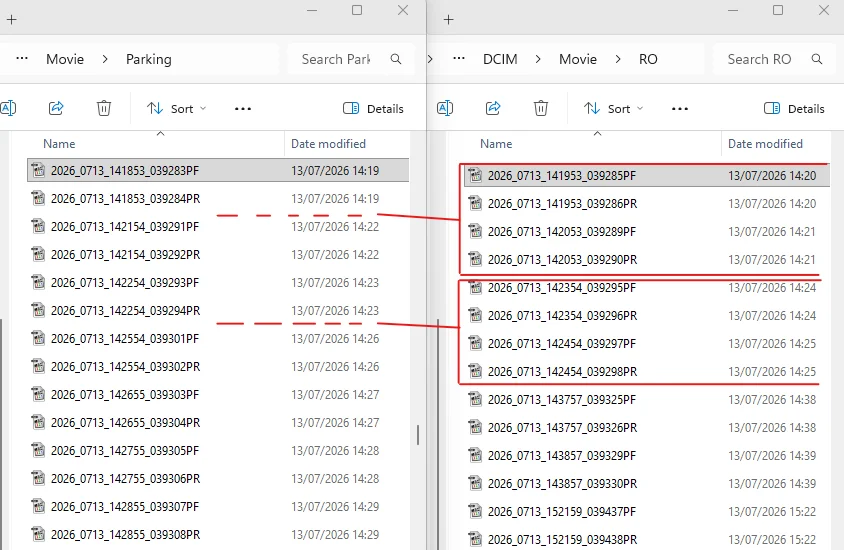Select file 2026_0713_142755_039306PR
The image size is (844, 550).
[x=218, y=478]
